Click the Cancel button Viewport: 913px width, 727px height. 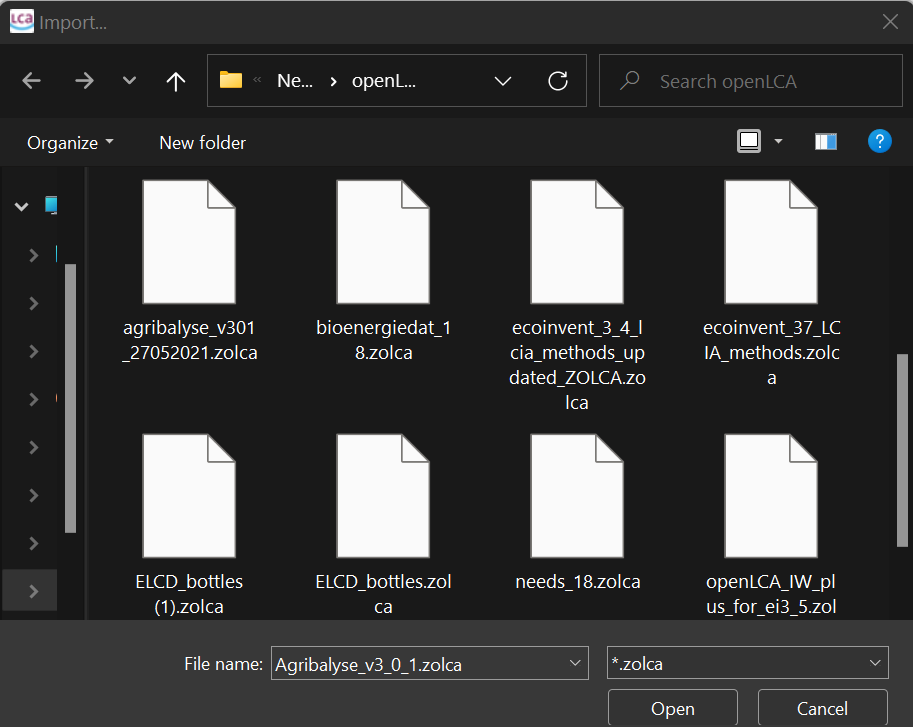[822, 708]
